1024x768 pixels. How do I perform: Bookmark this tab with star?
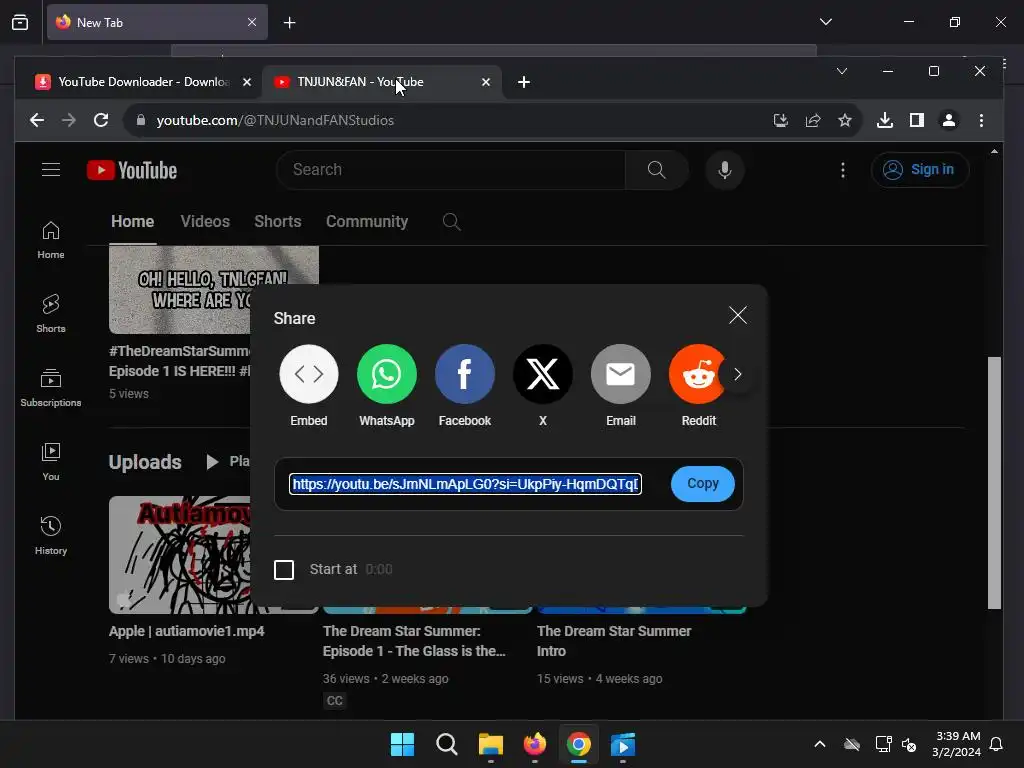click(844, 120)
